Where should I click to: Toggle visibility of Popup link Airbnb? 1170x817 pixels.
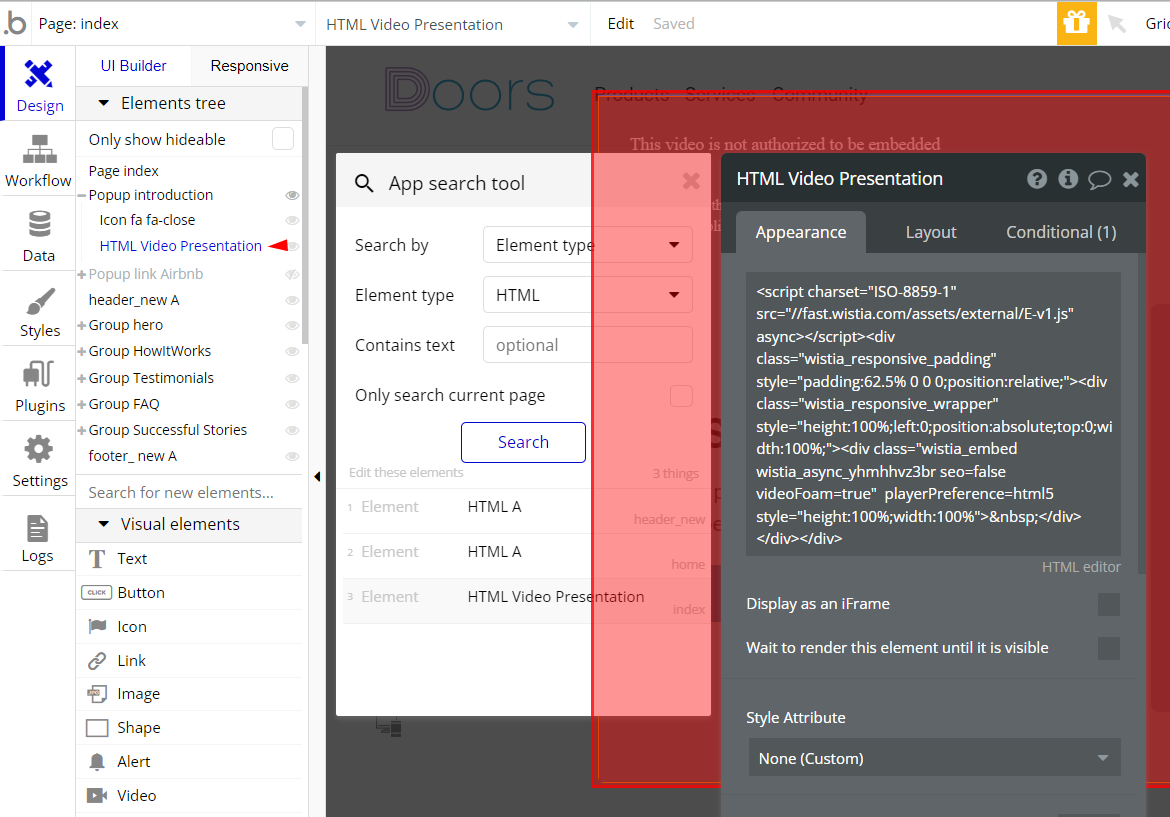click(x=292, y=275)
